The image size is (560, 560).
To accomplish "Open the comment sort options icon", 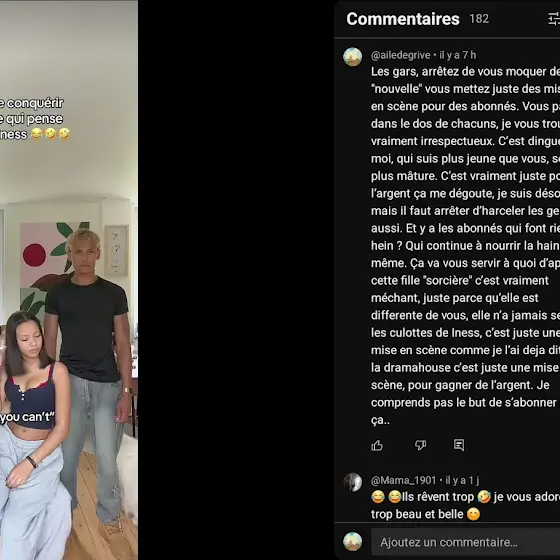I will tap(554, 19).
